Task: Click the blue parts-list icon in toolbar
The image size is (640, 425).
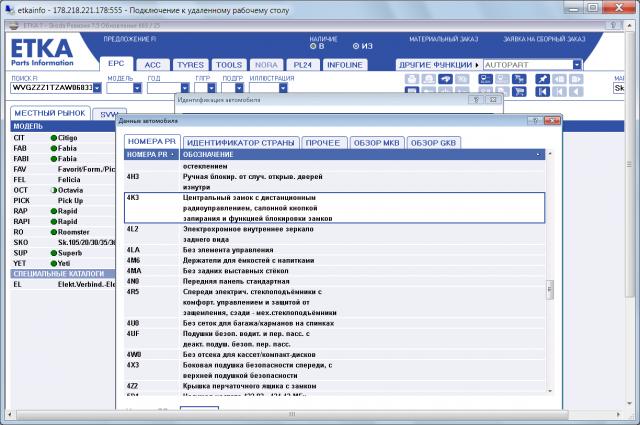Action: point(485,79)
